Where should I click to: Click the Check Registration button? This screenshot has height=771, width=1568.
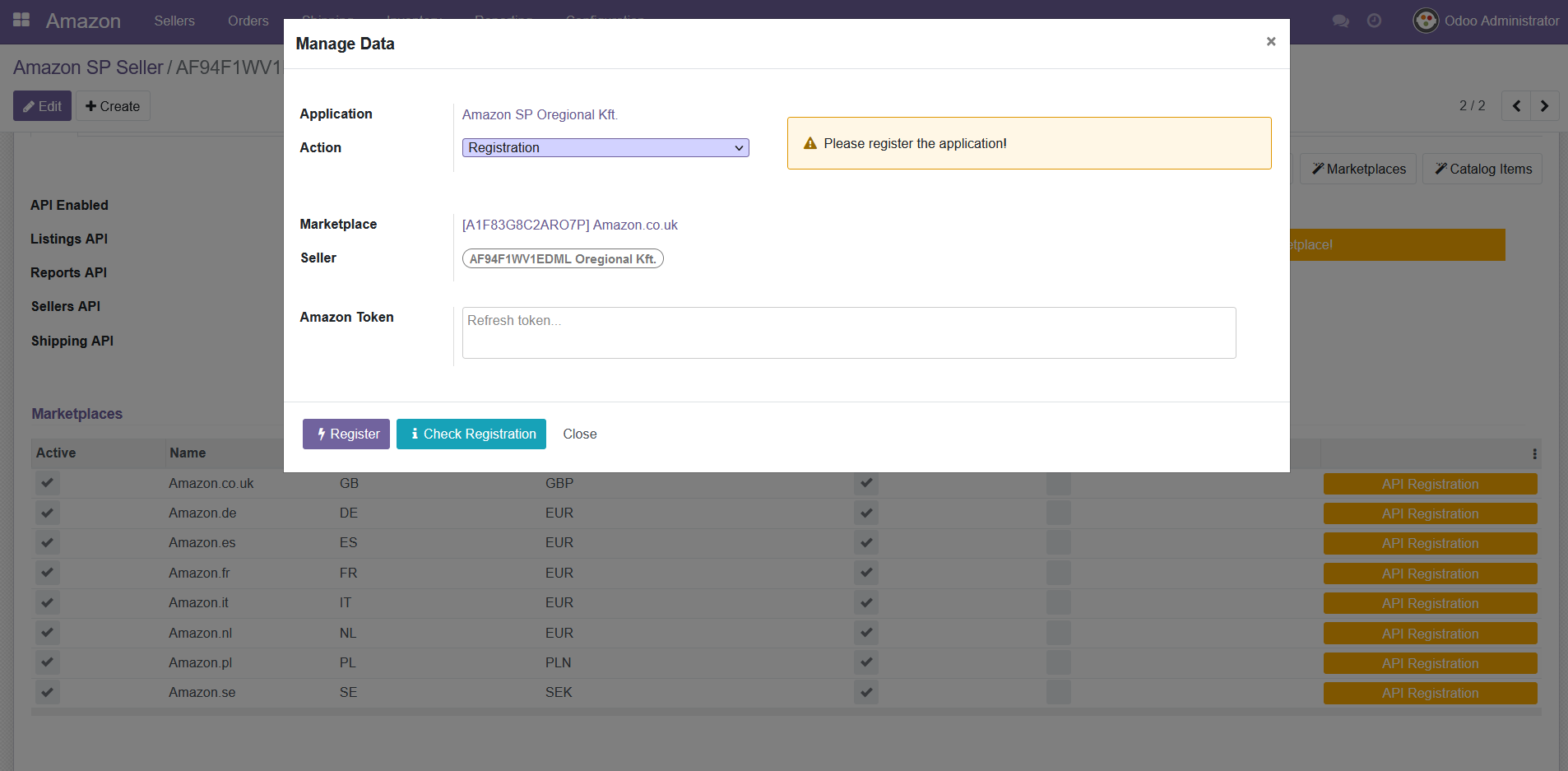click(471, 434)
